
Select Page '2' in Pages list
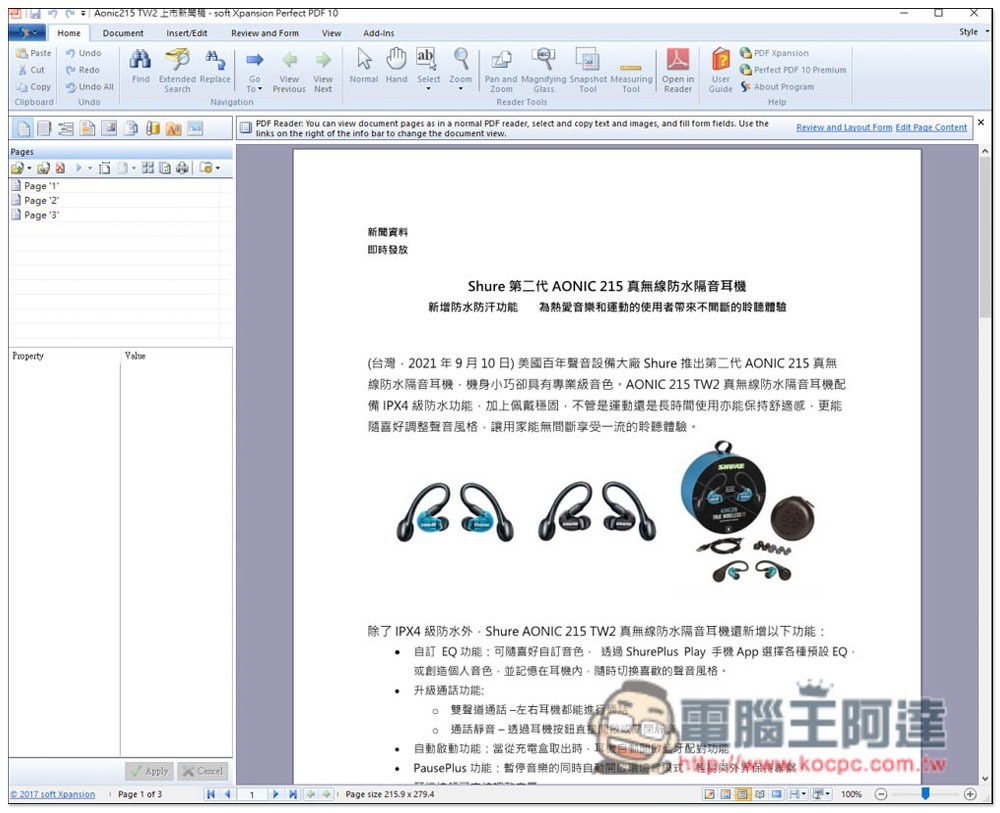click(120, 200)
